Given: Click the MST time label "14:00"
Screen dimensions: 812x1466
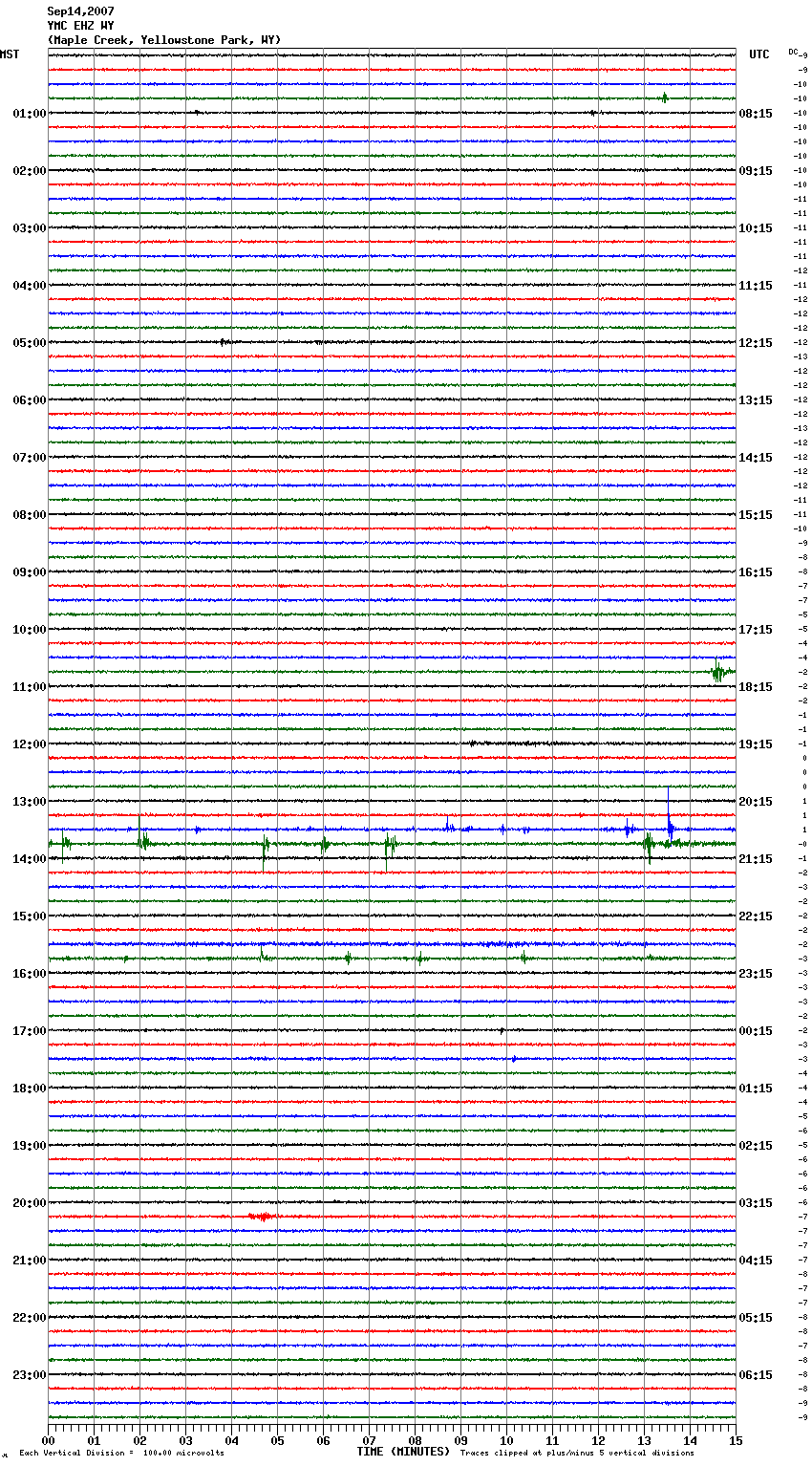Looking at the screenshot, I should click(x=30, y=859).
